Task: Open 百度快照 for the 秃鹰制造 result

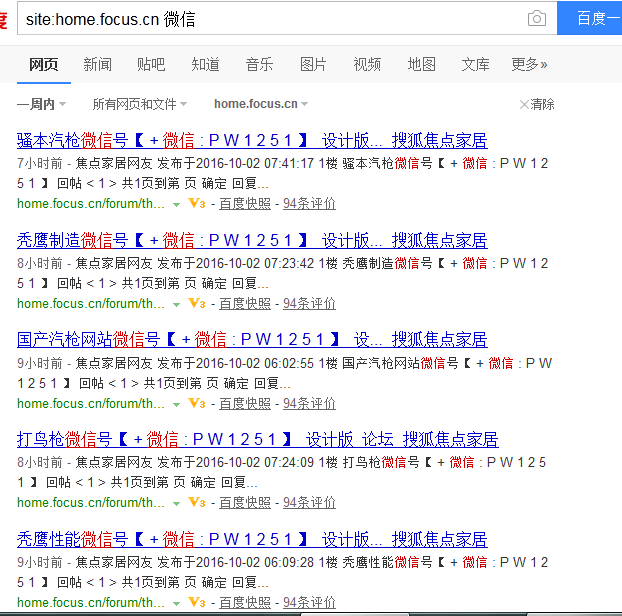Action: pyautogui.click(x=245, y=304)
